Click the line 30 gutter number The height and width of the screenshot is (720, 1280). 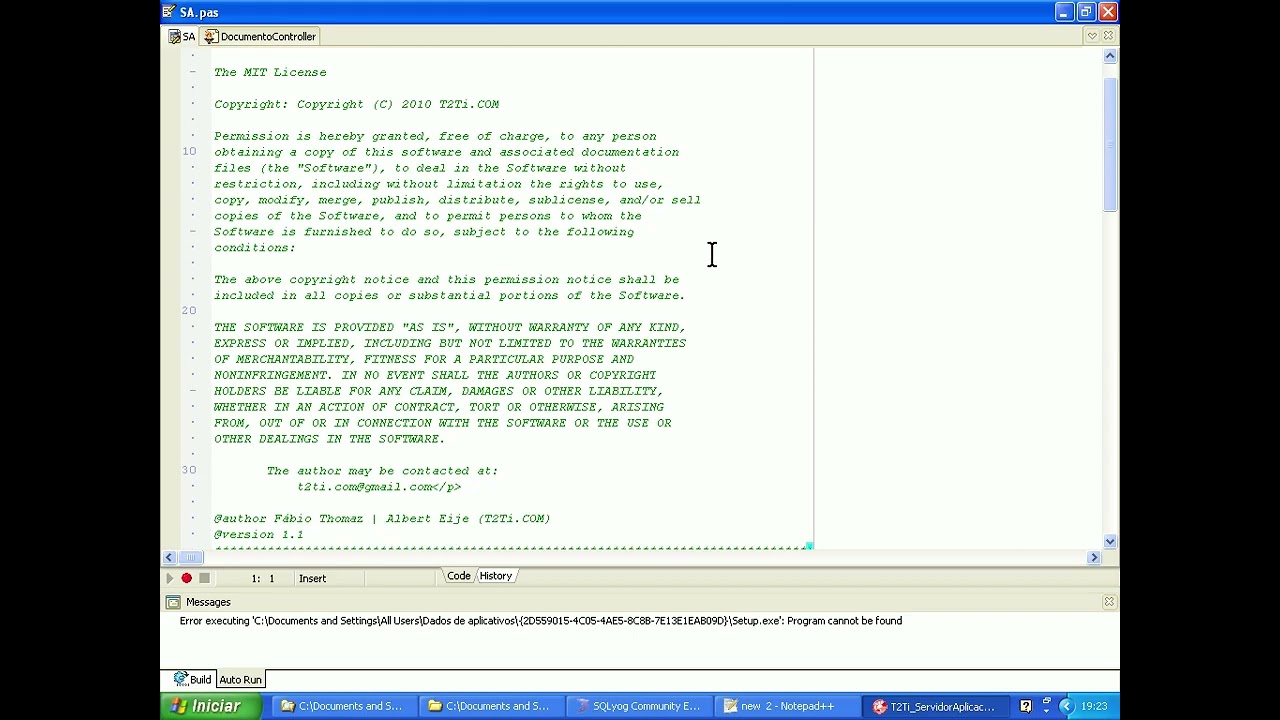click(x=189, y=470)
